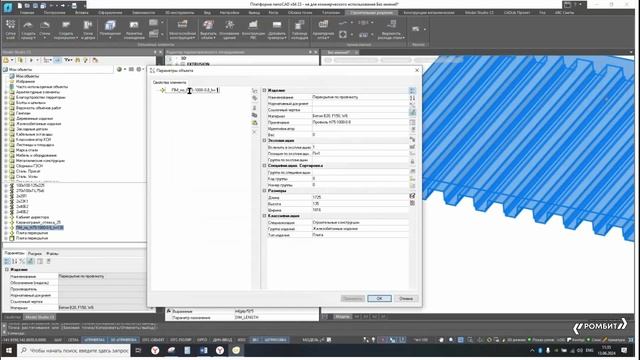Select the Сетка осей ribbon tool
Screen dimensions: 640x360
pos(11,29)
